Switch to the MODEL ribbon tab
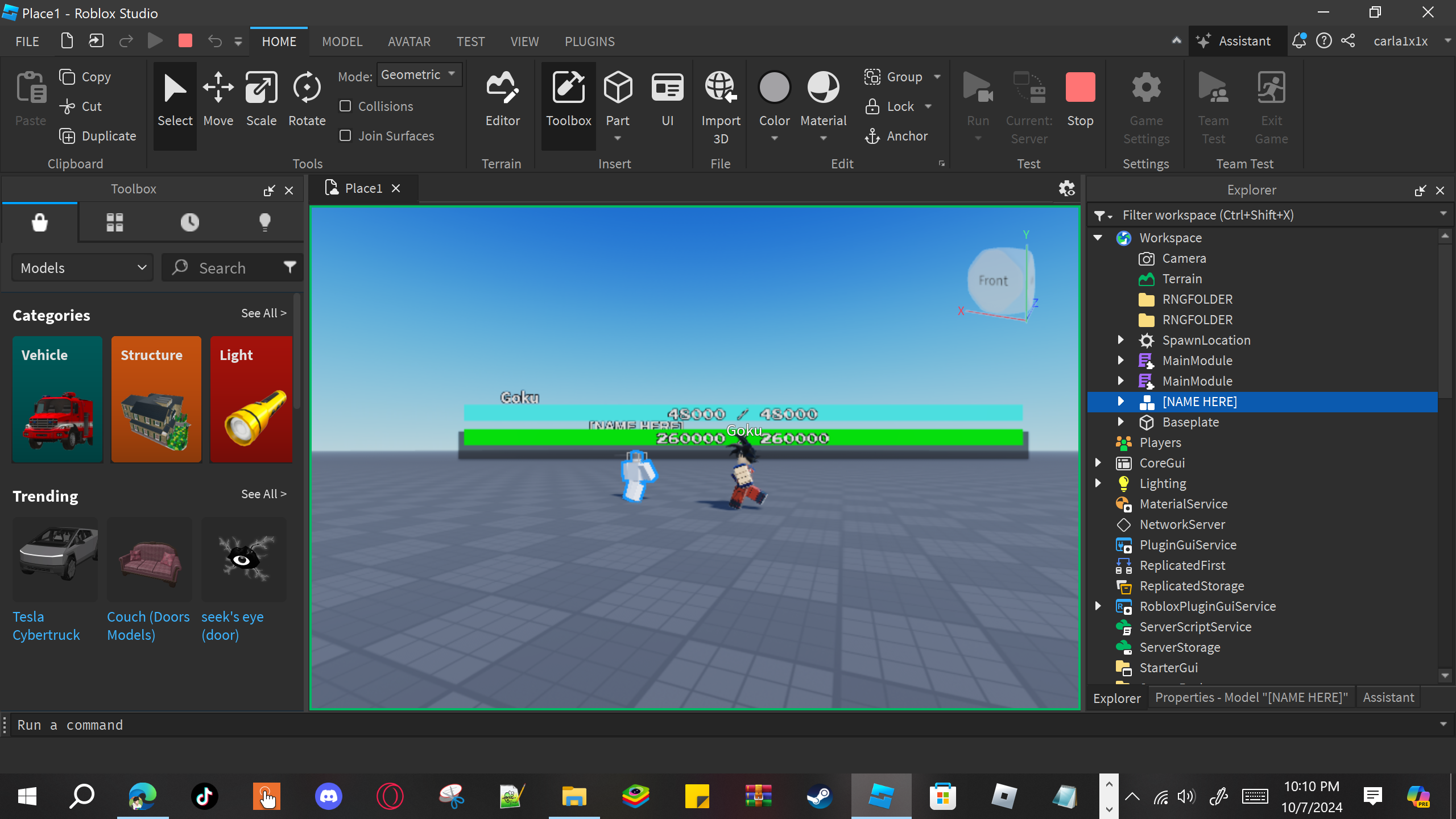This screenshot has height=819, width=1456. [342, 42]
